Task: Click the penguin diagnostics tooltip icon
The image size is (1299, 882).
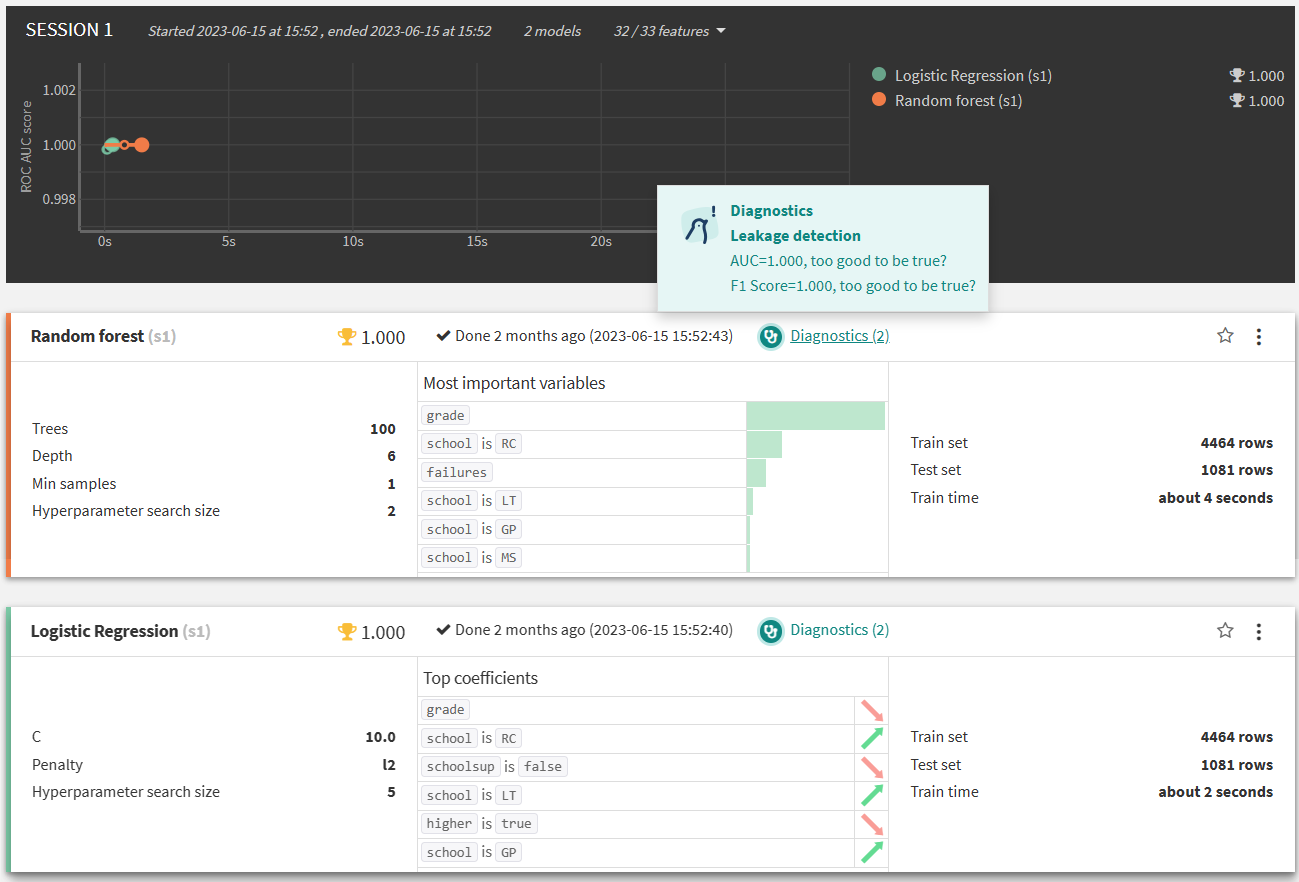Action: (x=699, y=226)
